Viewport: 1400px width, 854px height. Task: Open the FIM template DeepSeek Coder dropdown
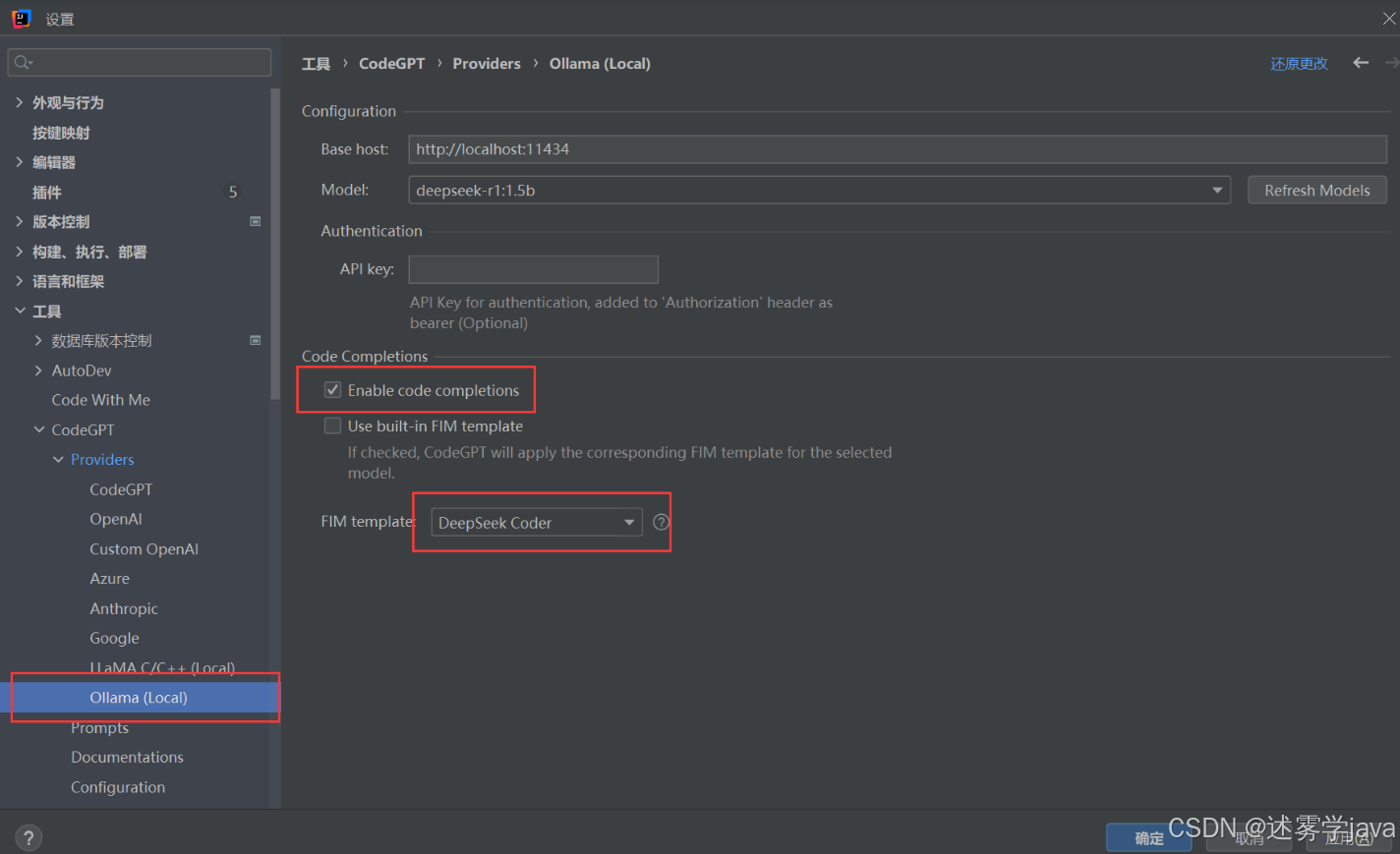(x=537, y=522)
